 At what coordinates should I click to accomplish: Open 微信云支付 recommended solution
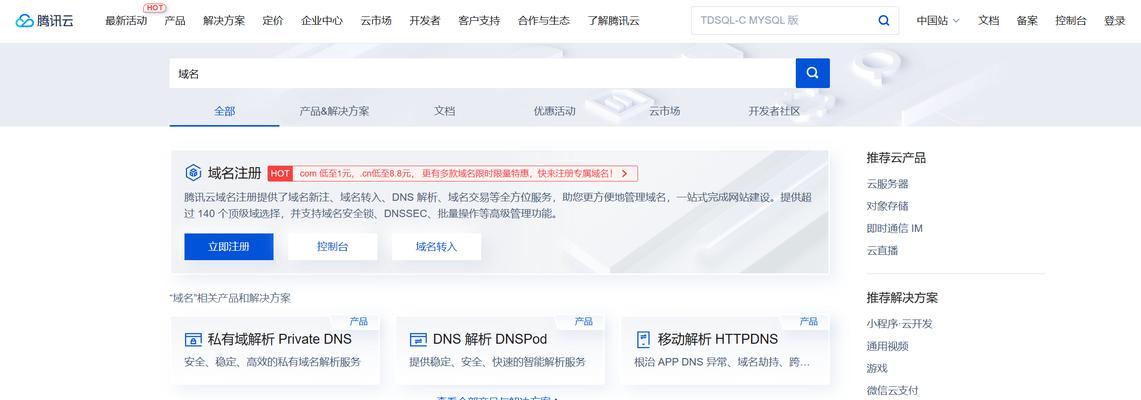coord(893,391)
